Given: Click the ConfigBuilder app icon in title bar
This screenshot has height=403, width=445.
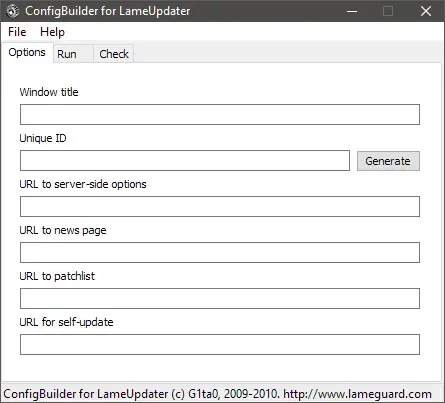Looking at the screenshot, I should click(13, 11).
